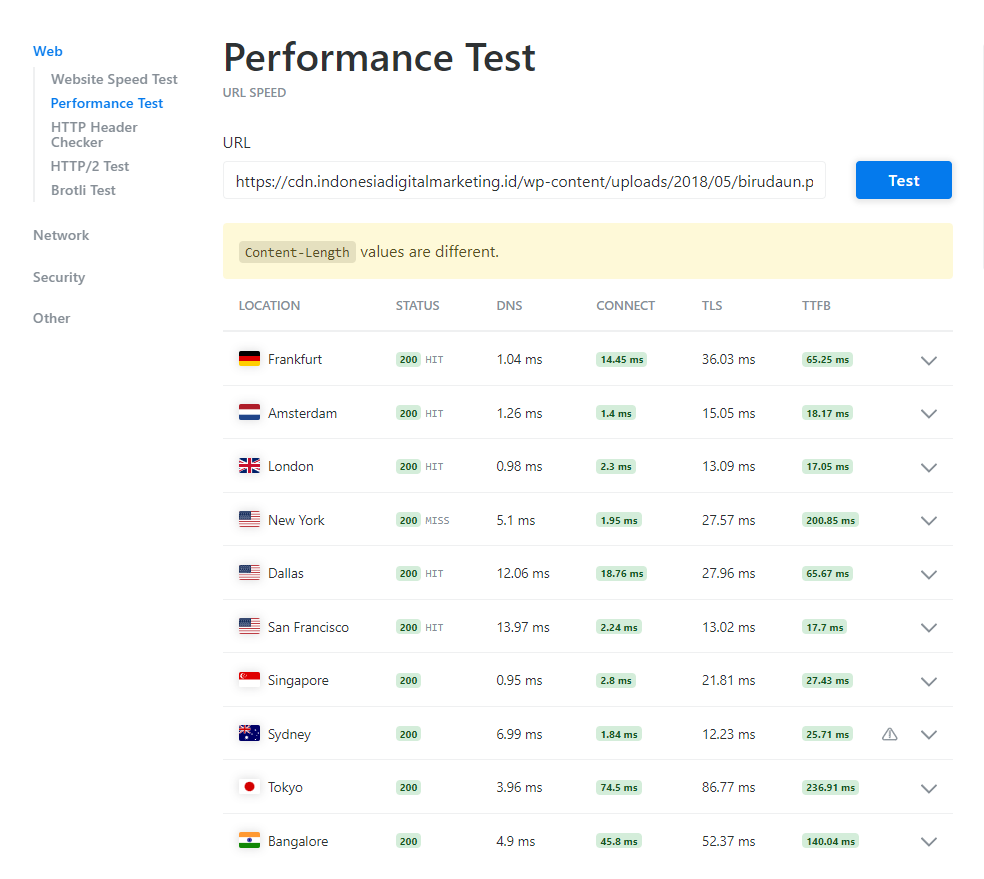The image size is (984, 879).
Task: Expand the Bangalore result row
Action: pos(928,841)
